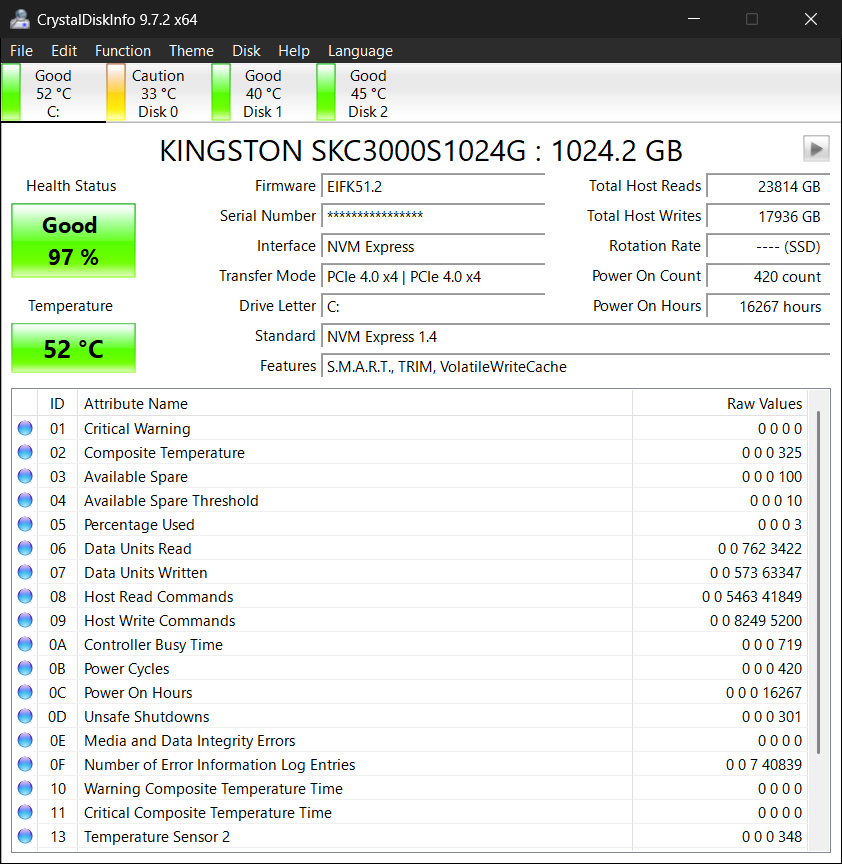
Task: Click the Firmware field EIFK51.2
Action: click(433, 186)
